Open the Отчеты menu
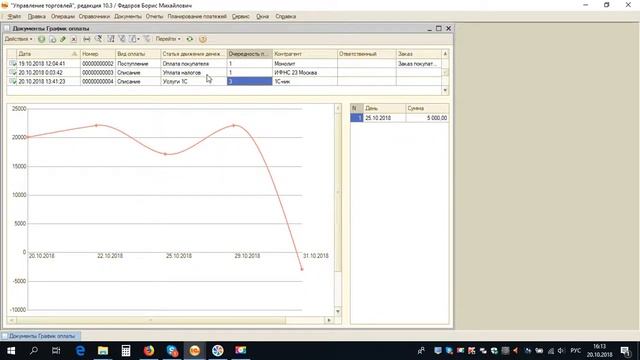This screenshot has height=360, width=640. pyautogui.click(x=154, y=16)
